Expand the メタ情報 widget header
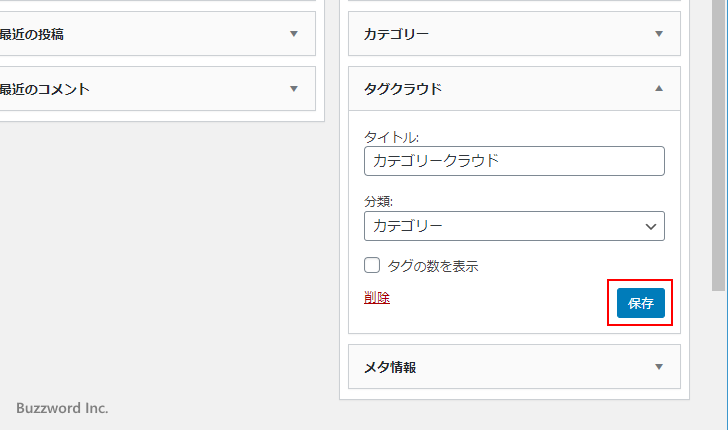The image size is (728, 430). [x=500, y=367]
